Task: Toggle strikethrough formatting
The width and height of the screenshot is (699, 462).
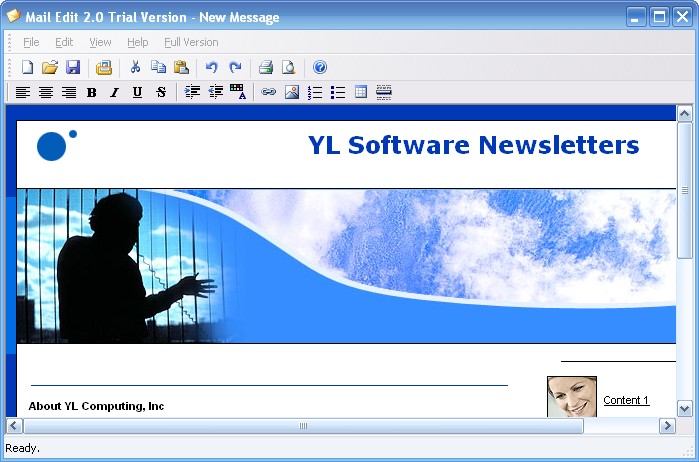Action: [x=161, y=92]
